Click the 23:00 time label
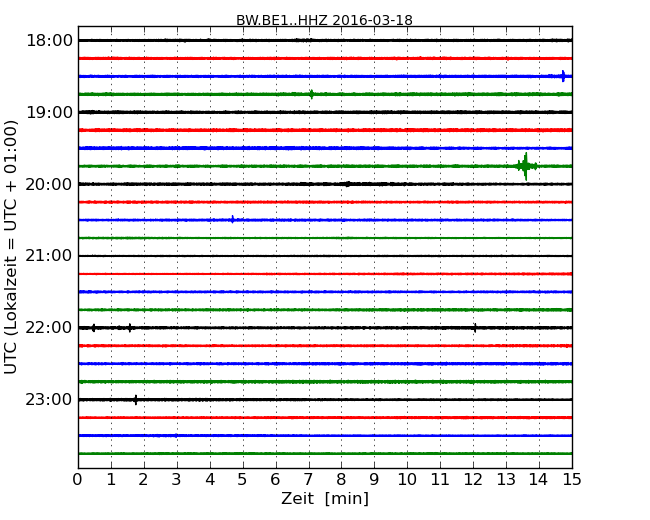Viewport: 650px width, 520px height. [x=49, y=399]
